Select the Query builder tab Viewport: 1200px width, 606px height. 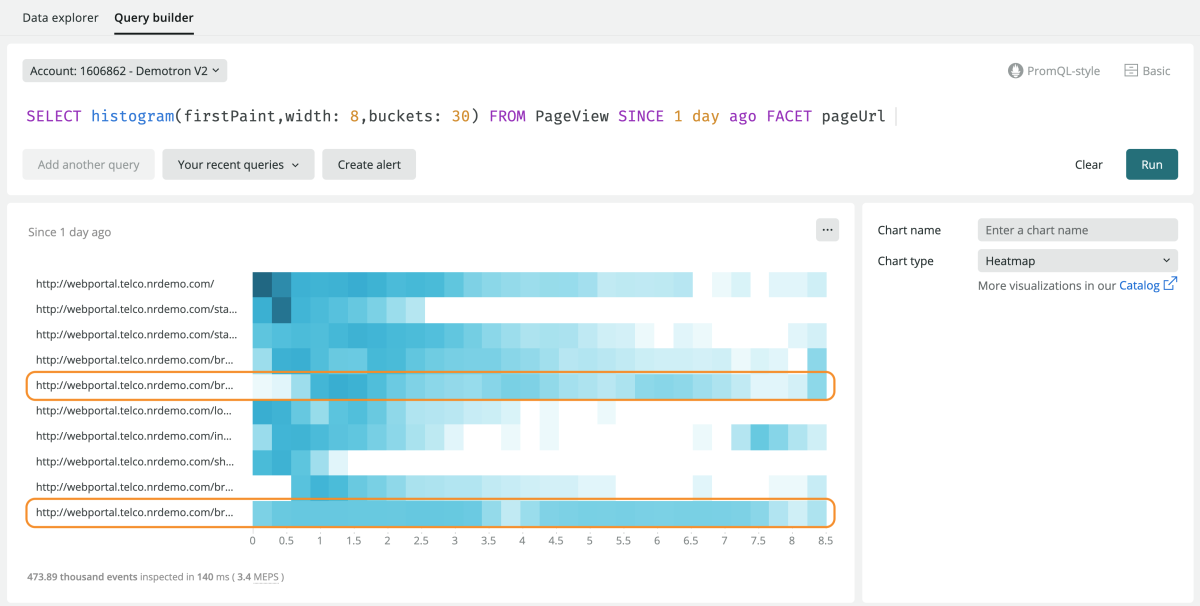click(154, 18)
